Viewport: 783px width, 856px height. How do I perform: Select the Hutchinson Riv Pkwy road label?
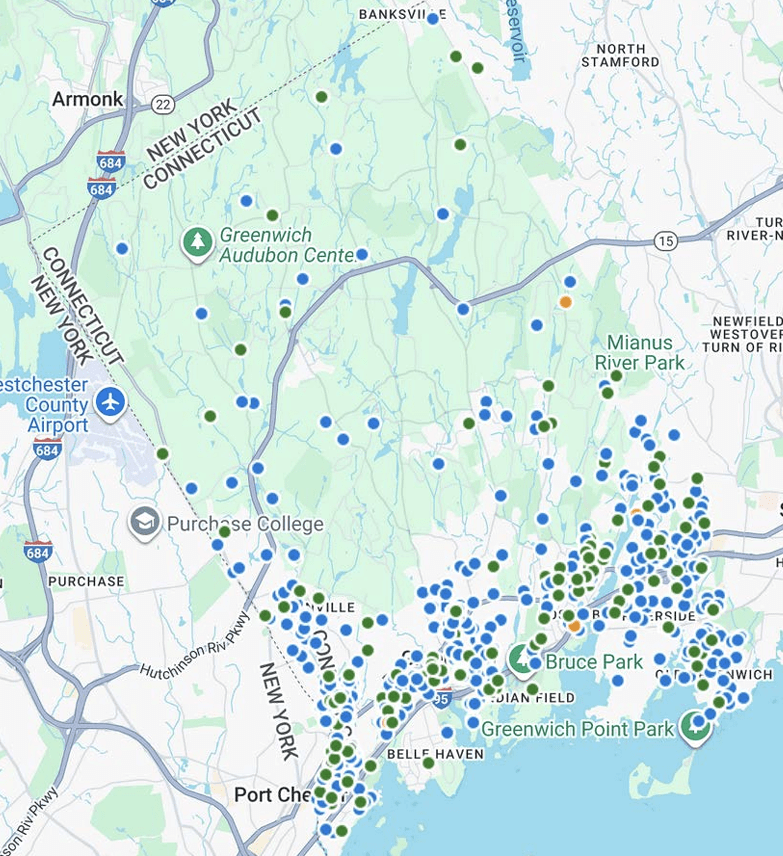(193, 656)
